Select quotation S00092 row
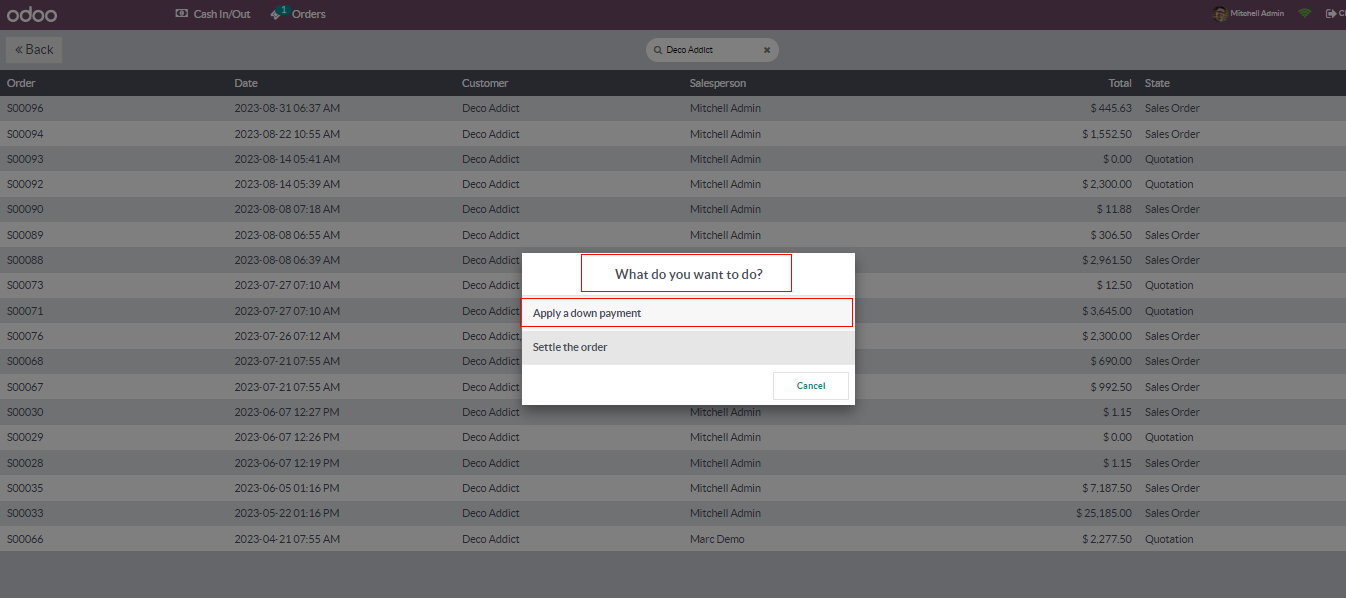The width and height of the screenshot is (1346, 598). (26, 184)
